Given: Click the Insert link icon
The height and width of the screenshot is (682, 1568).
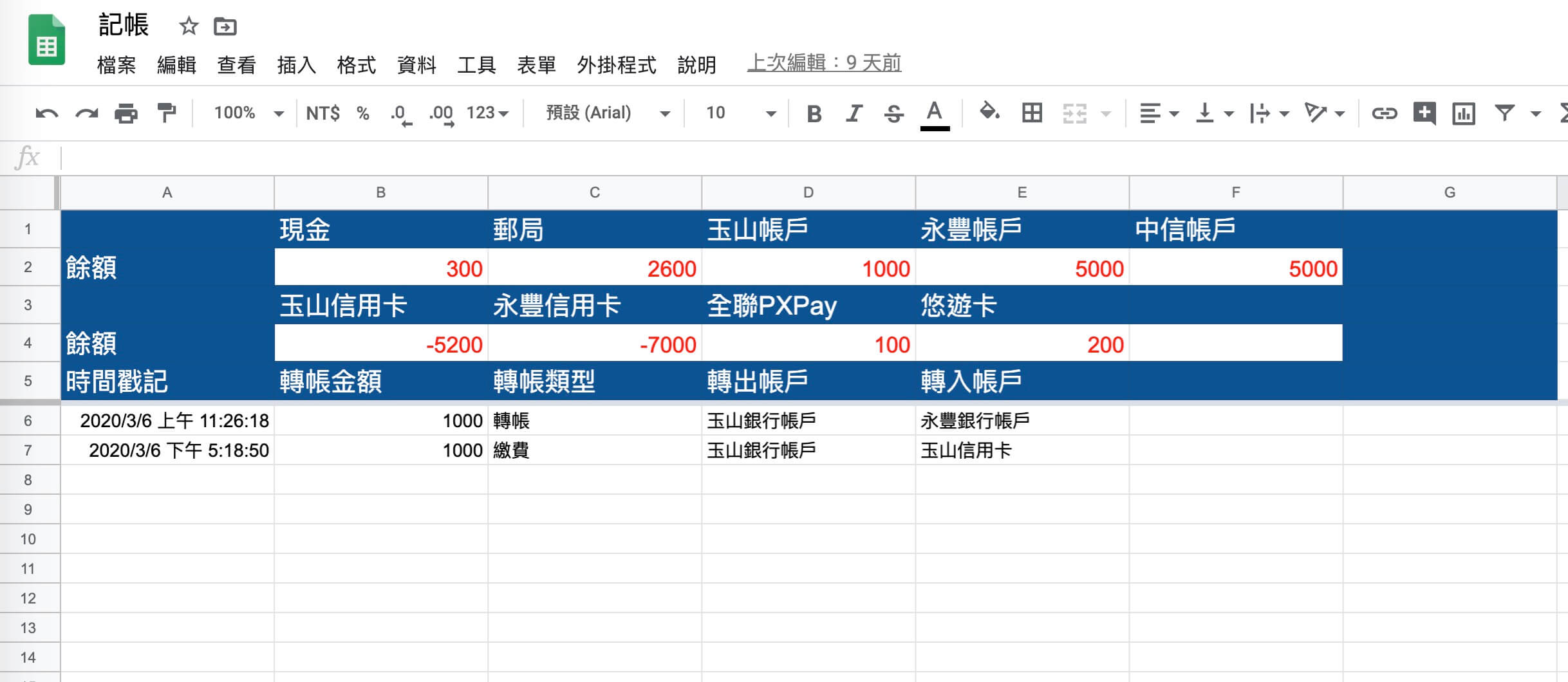Looking at the screenshot, I should [x=1384, y=114].
